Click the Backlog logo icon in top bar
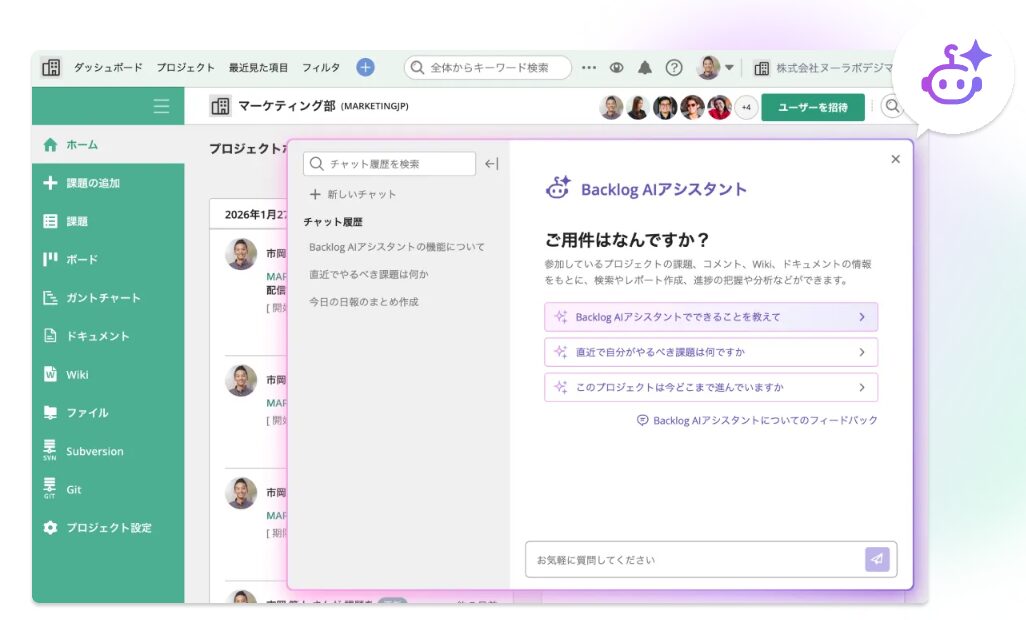 (x=50, y=67)
